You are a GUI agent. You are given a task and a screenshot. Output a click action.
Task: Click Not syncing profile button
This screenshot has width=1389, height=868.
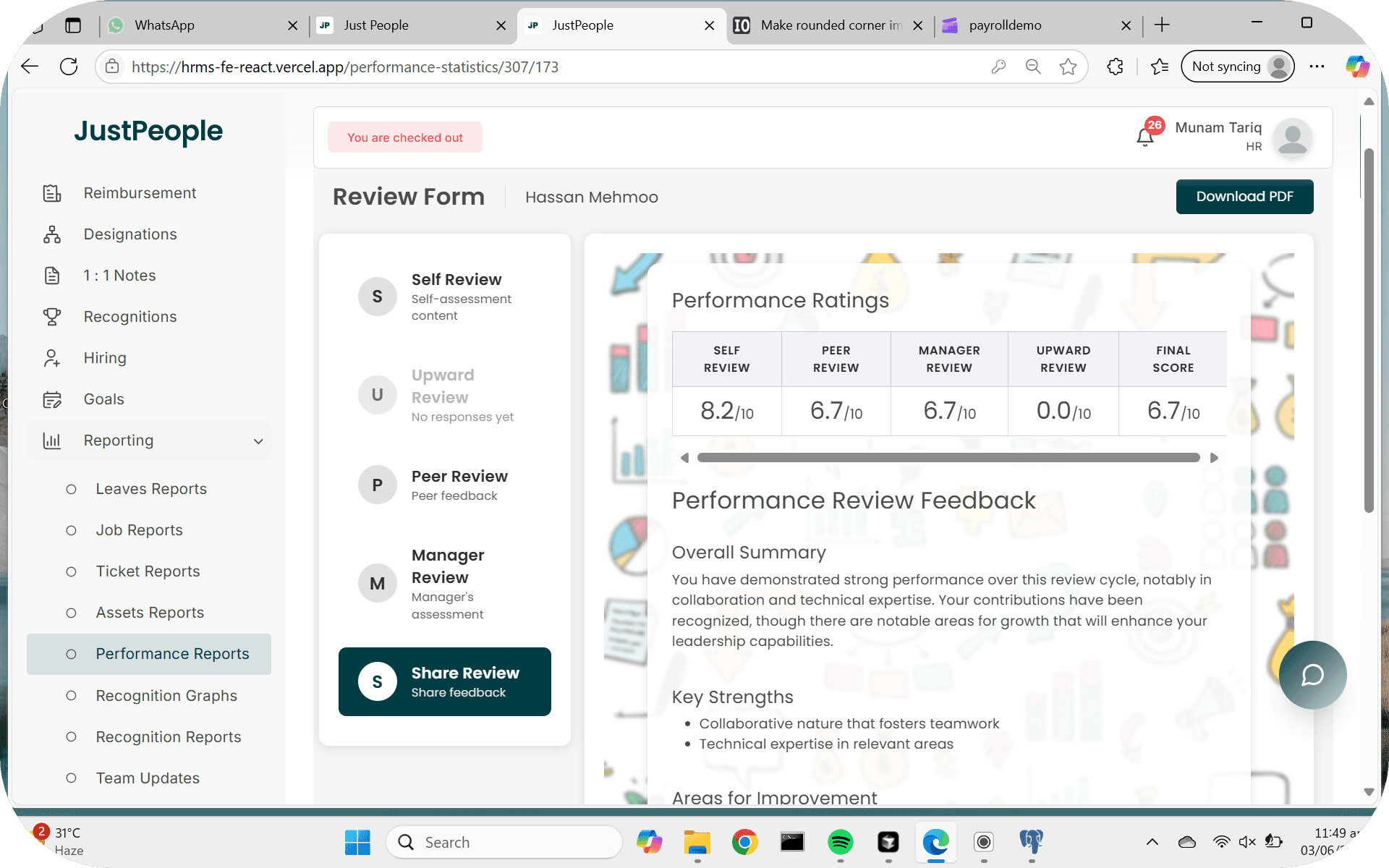pos(1238,67)
